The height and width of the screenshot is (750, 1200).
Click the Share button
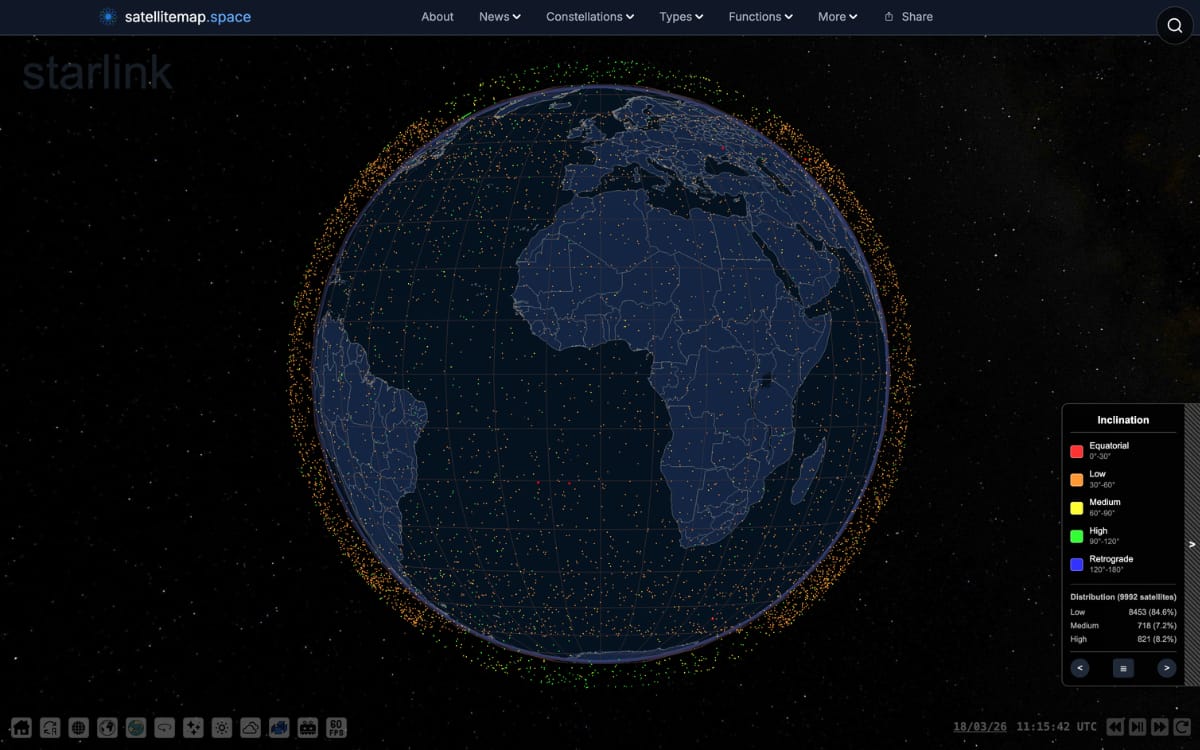(x=908, y=17)
